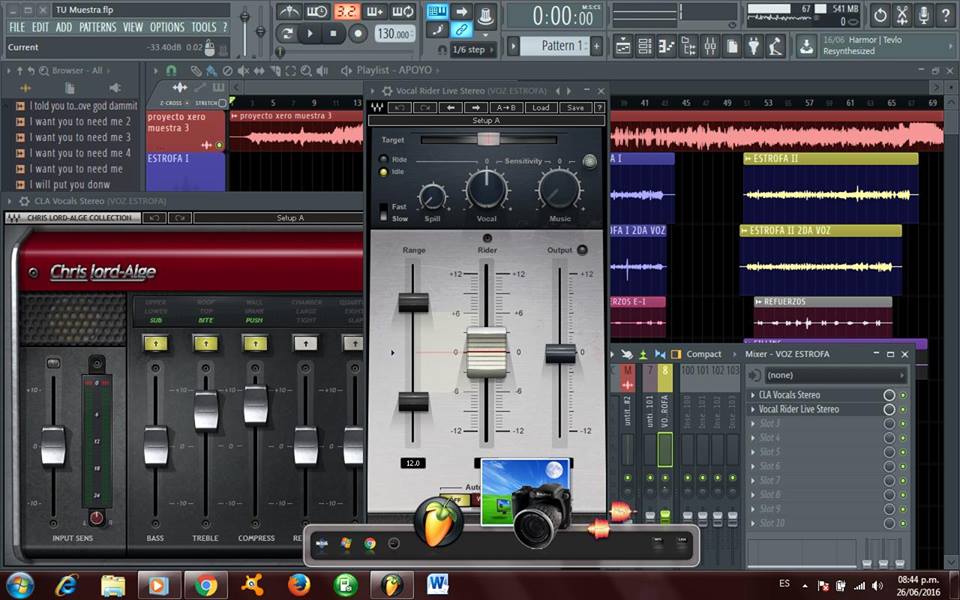
Task: Select 'I want you to need me 2' in Browser
Action: 80,121
